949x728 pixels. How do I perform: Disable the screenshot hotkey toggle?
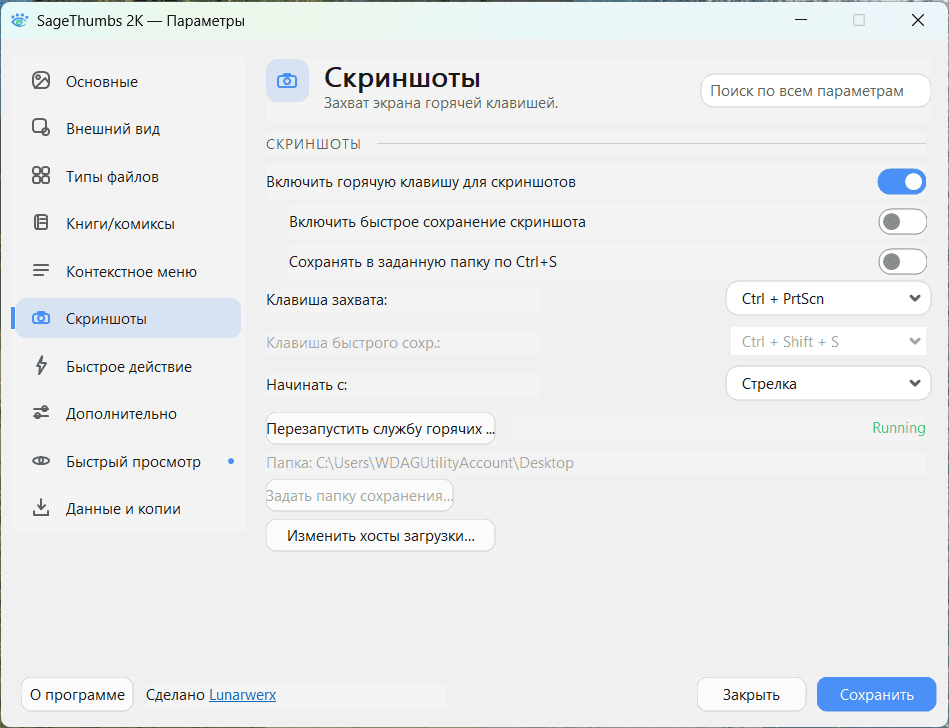tap(902, 182)
